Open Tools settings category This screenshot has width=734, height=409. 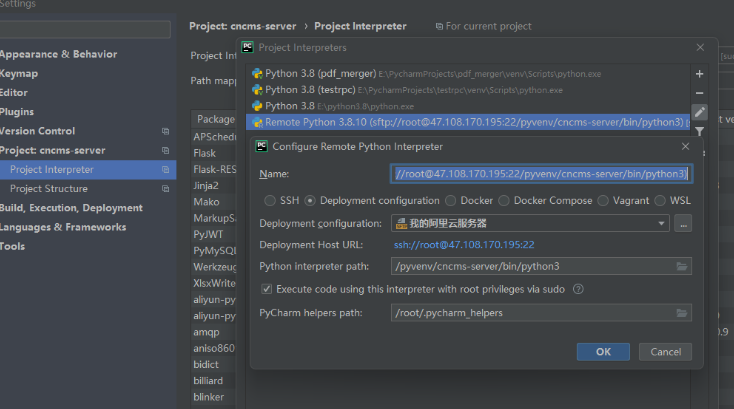coord(12,246)
